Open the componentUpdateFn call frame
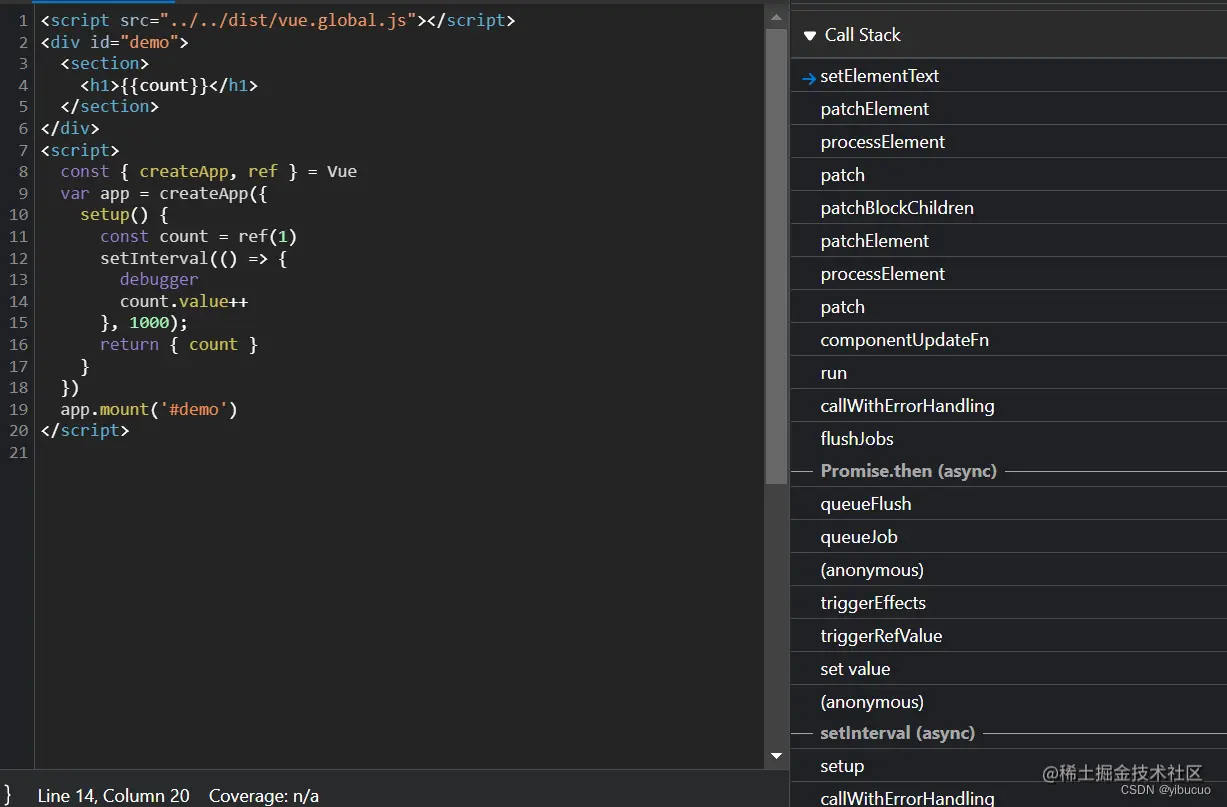Screen dimensions: 1227x807 [1009, 340]
